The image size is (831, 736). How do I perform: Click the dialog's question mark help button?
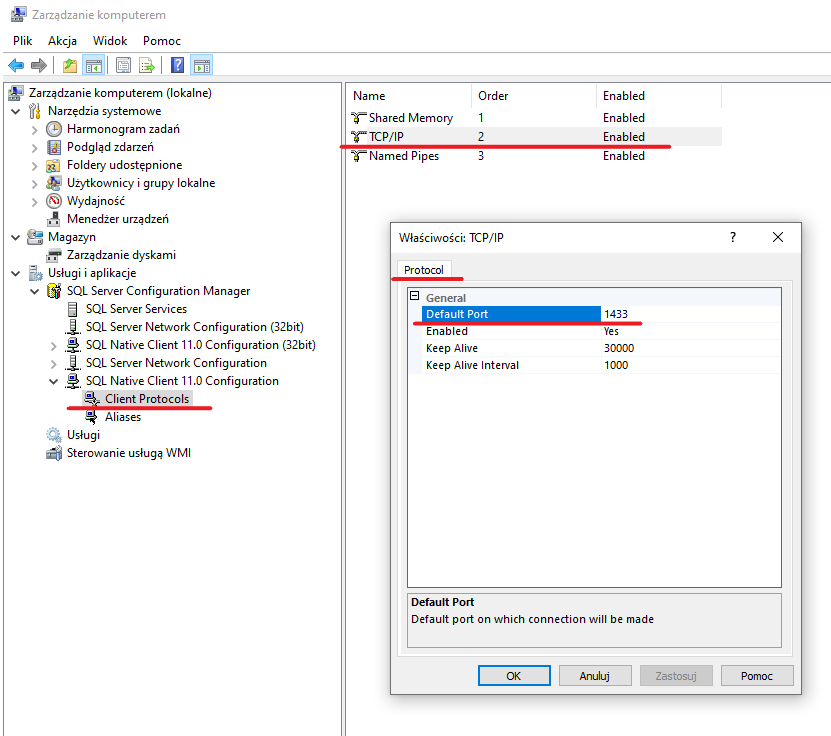(x=733, y=237)
